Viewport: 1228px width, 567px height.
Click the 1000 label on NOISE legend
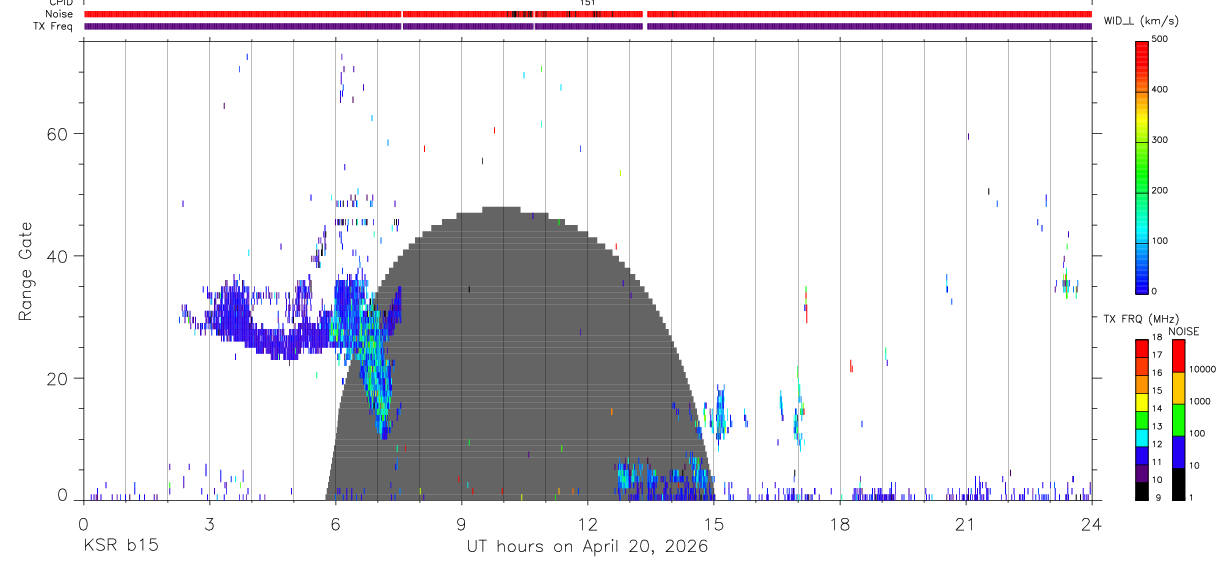tap(1201, 401)
